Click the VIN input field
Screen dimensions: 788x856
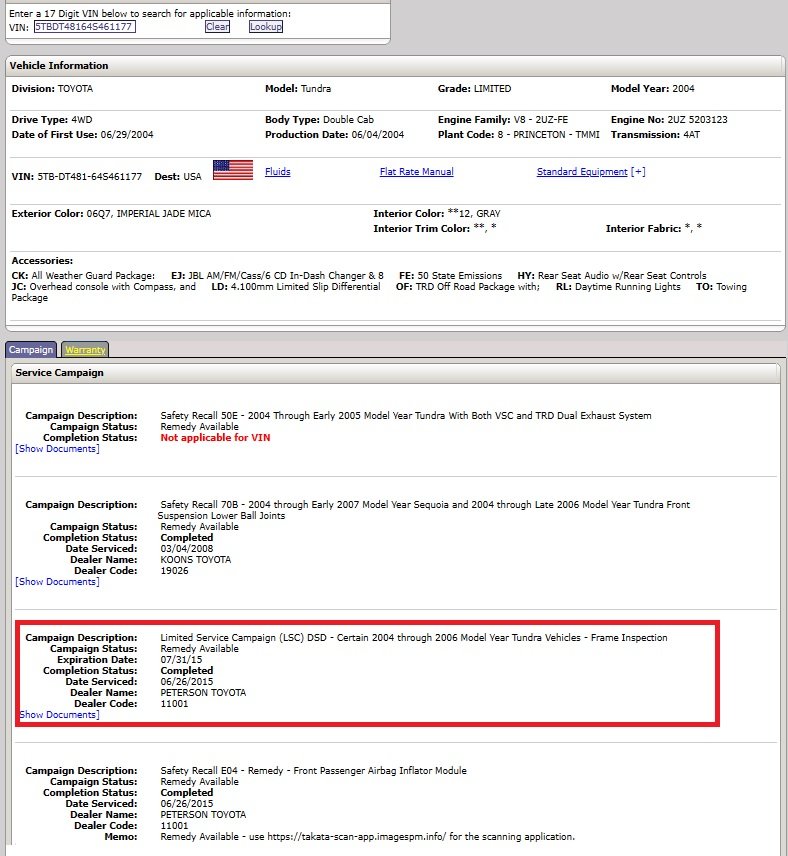(85, 27)
